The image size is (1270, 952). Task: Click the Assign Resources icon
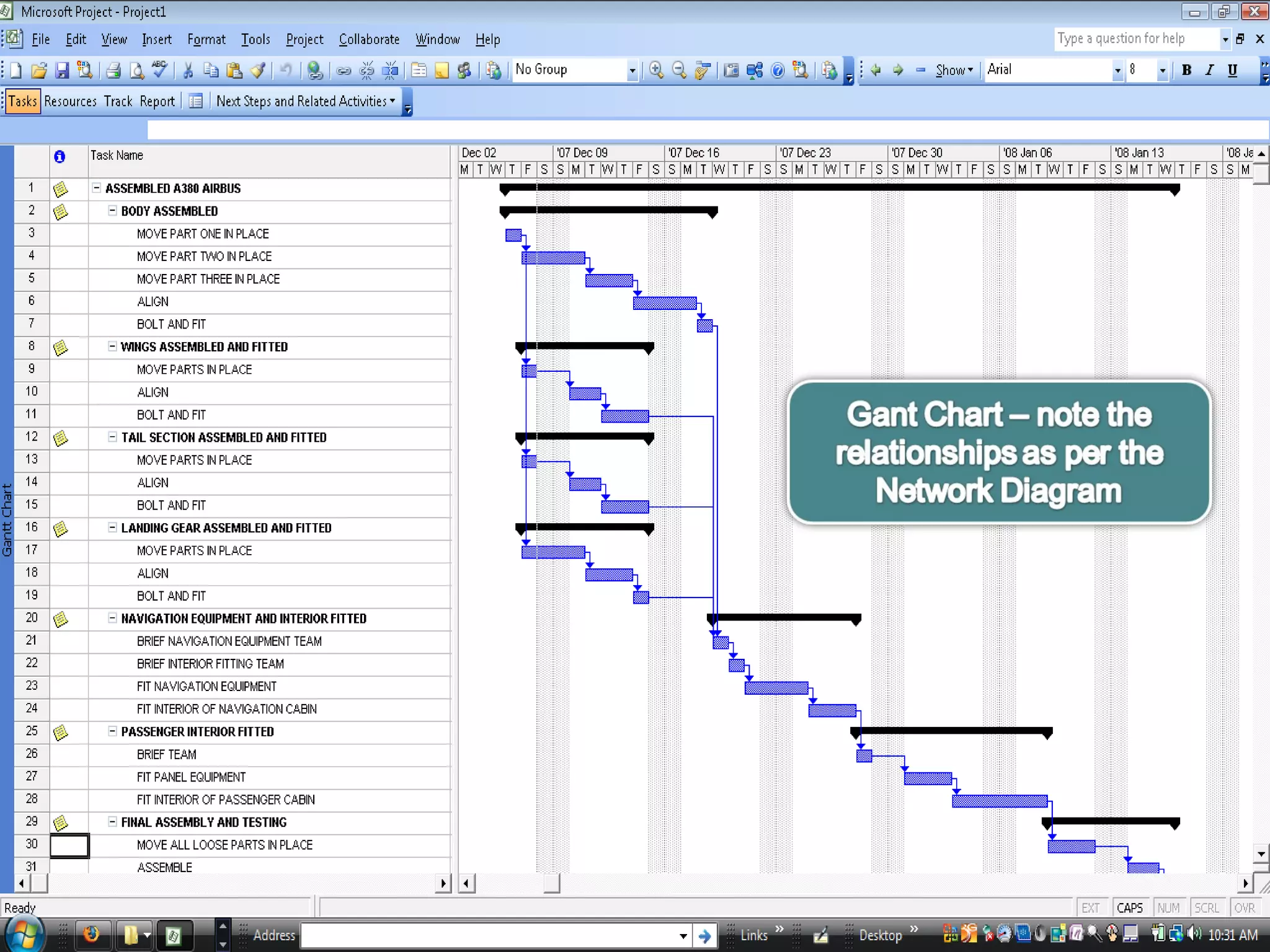[x=464, y=71]
